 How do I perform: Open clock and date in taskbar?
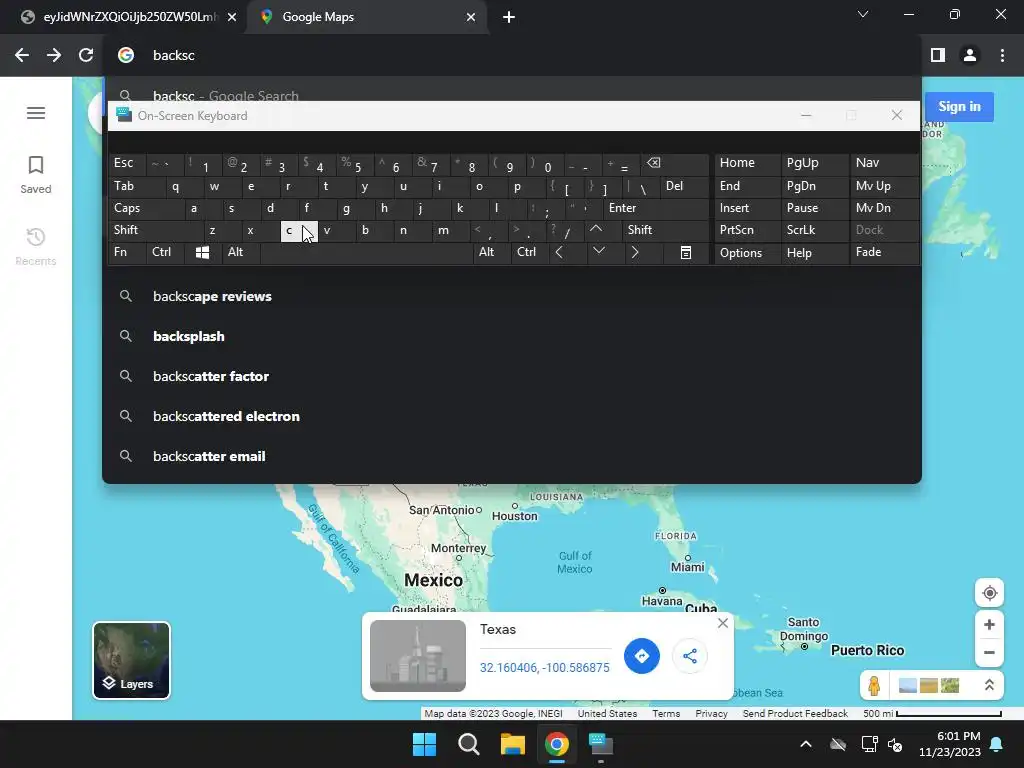tap(950, 744)
